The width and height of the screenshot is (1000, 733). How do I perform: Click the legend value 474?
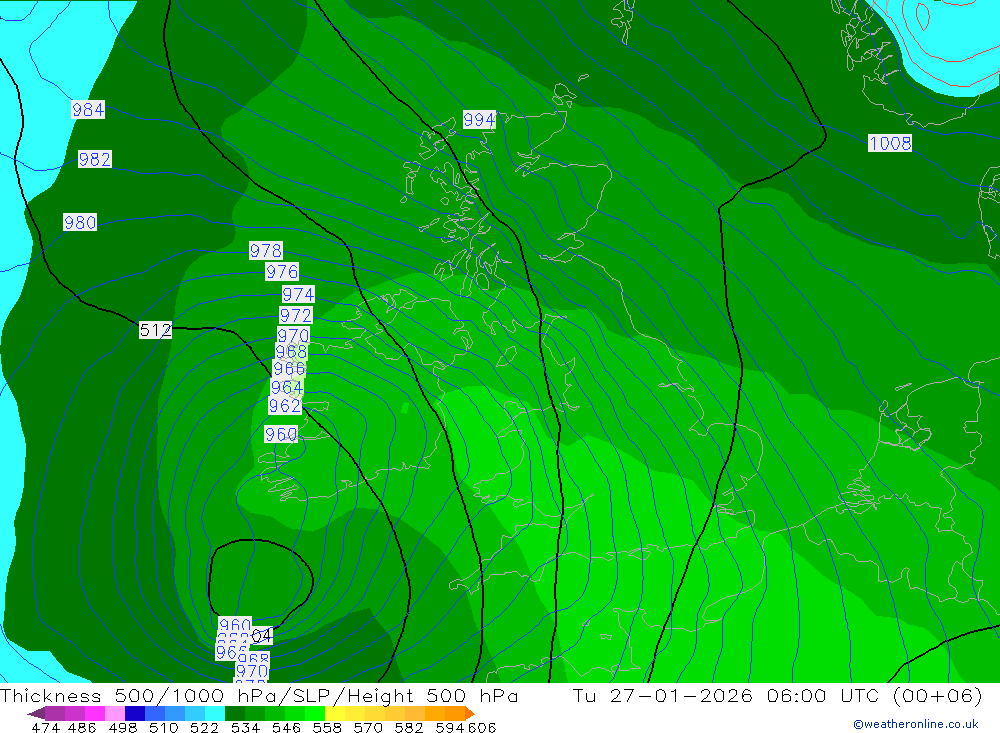45,728
